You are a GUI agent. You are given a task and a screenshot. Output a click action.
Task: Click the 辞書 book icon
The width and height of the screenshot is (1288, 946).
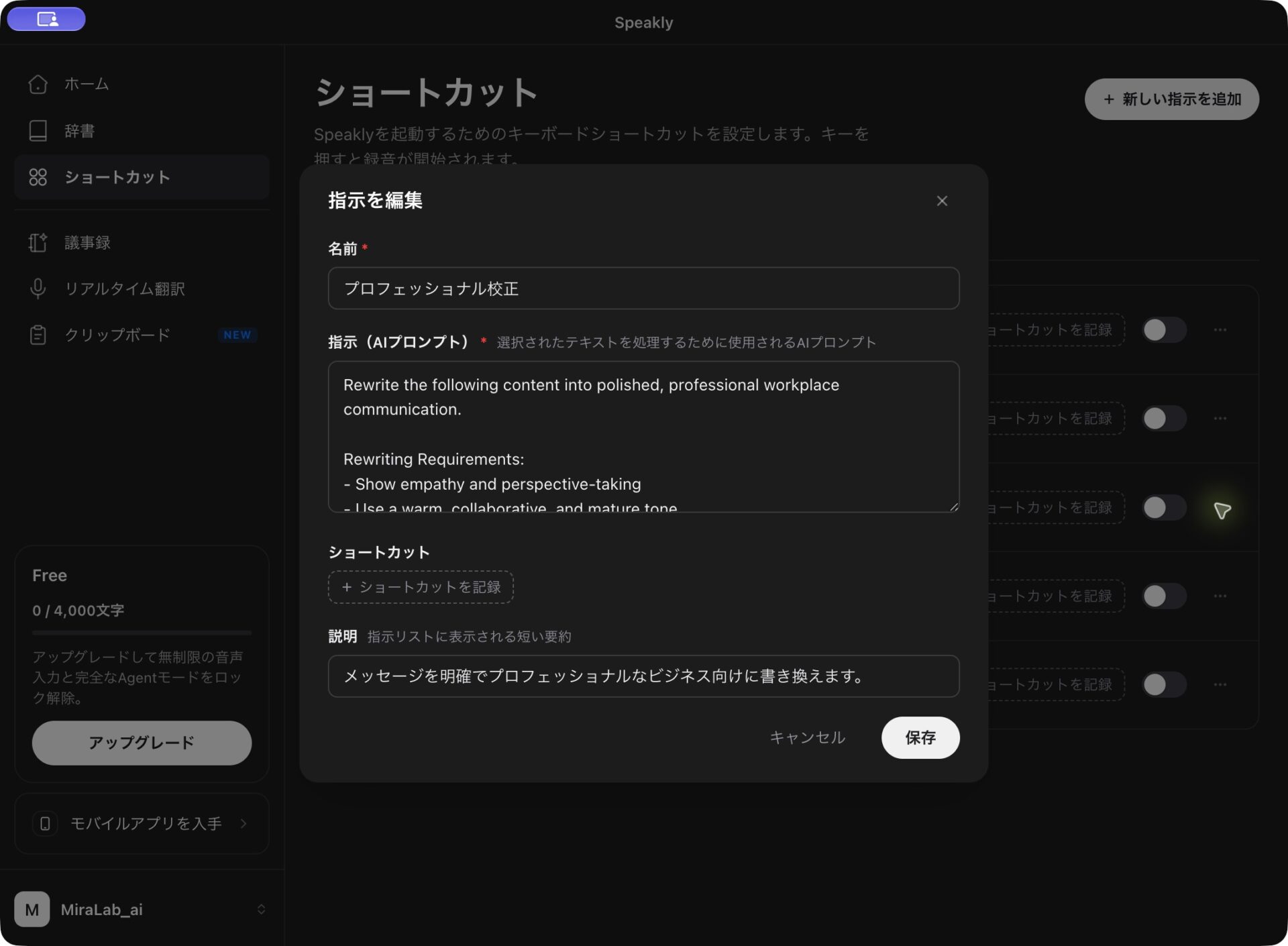coord(38,131)
